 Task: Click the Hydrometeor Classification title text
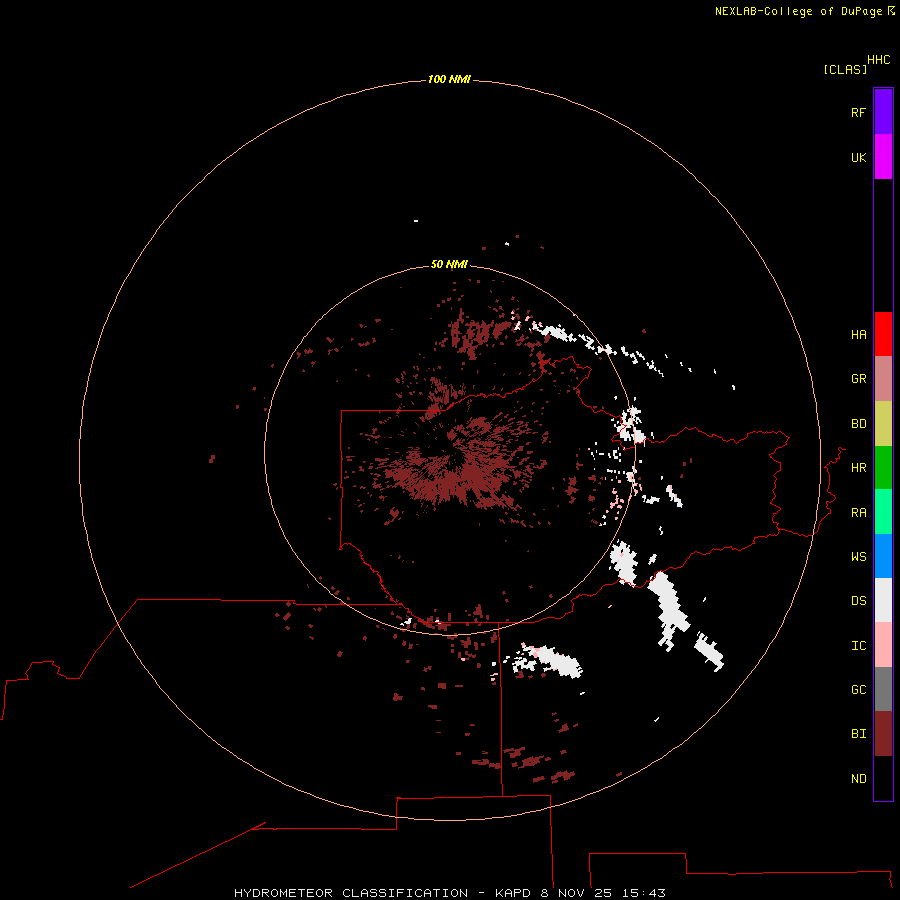coord(351,893)
